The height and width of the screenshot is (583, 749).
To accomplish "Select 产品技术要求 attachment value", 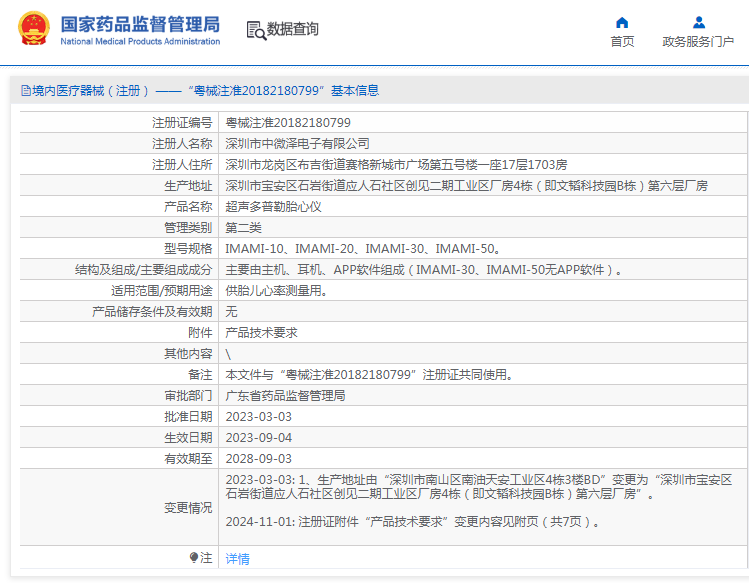I will (x=261, y=333).
